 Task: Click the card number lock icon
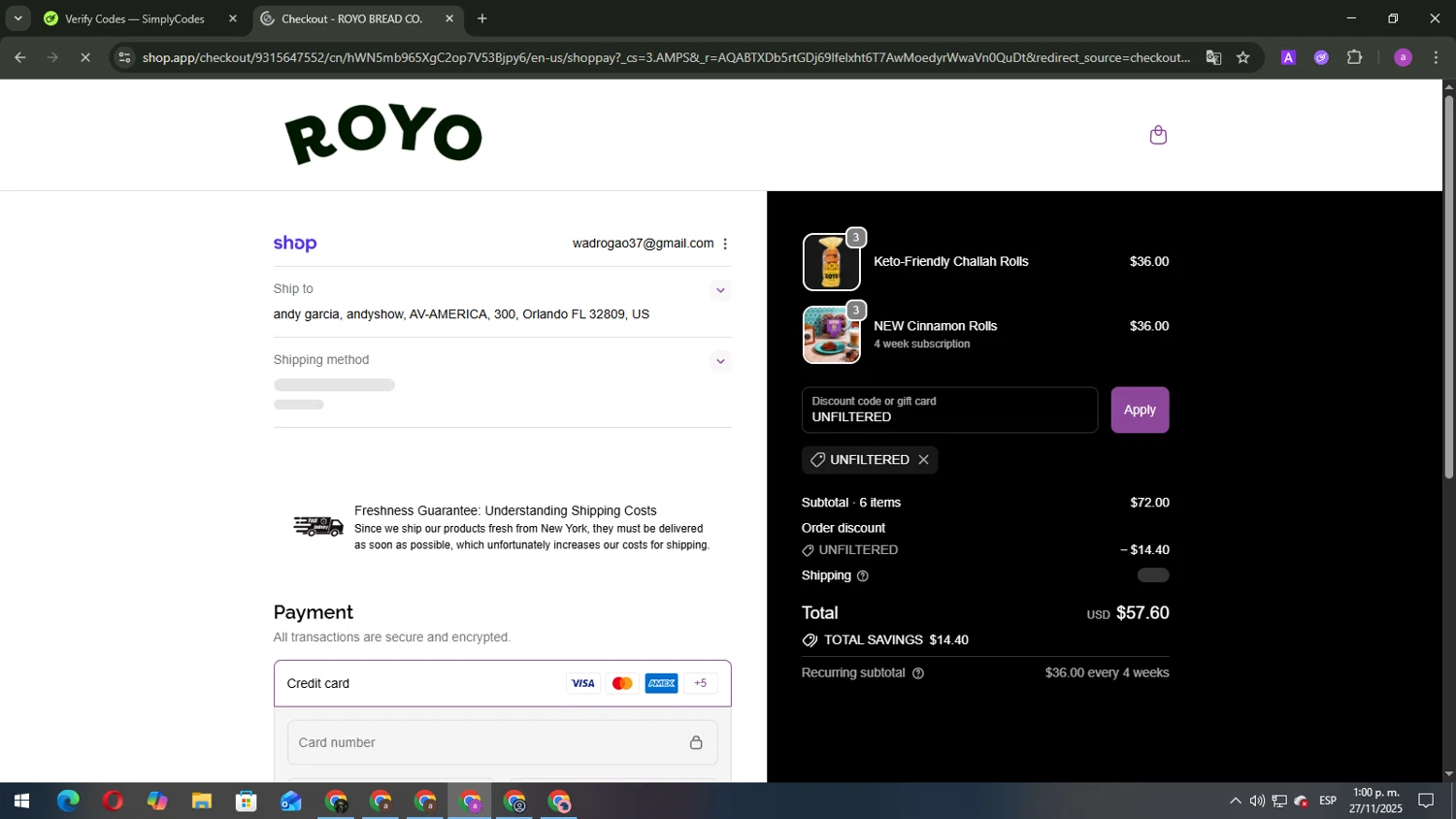tap(696, 742)
